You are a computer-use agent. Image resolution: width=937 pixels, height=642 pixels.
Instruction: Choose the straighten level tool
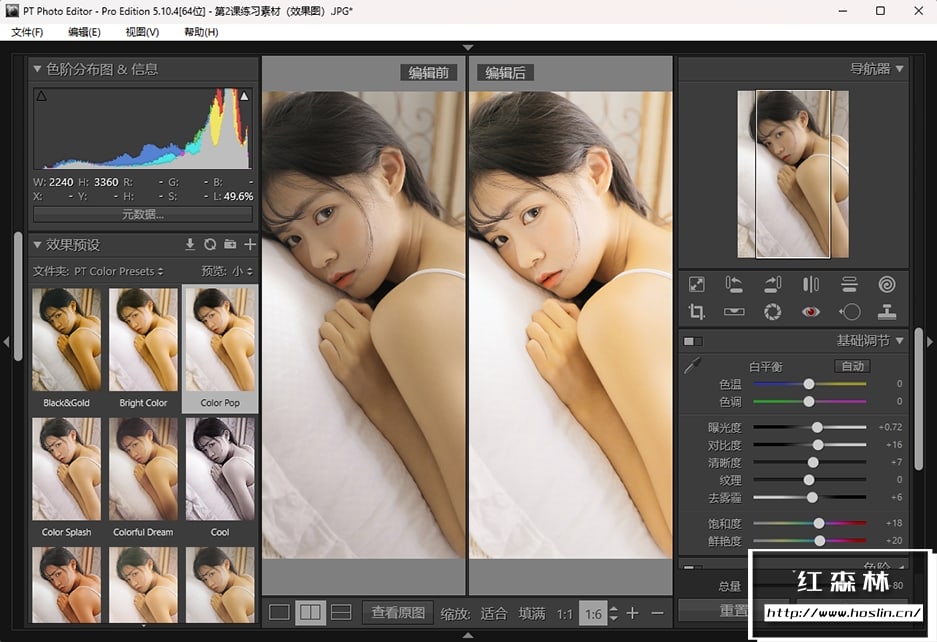point(735,312)
